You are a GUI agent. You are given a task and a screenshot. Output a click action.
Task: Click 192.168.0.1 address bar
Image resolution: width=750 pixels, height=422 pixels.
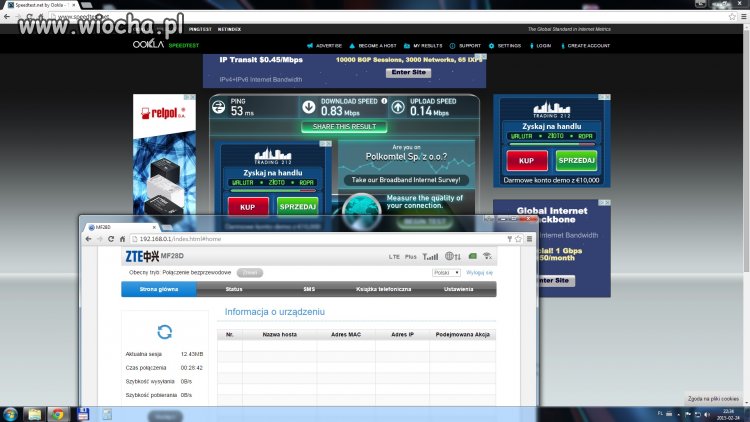click(318, 239)
